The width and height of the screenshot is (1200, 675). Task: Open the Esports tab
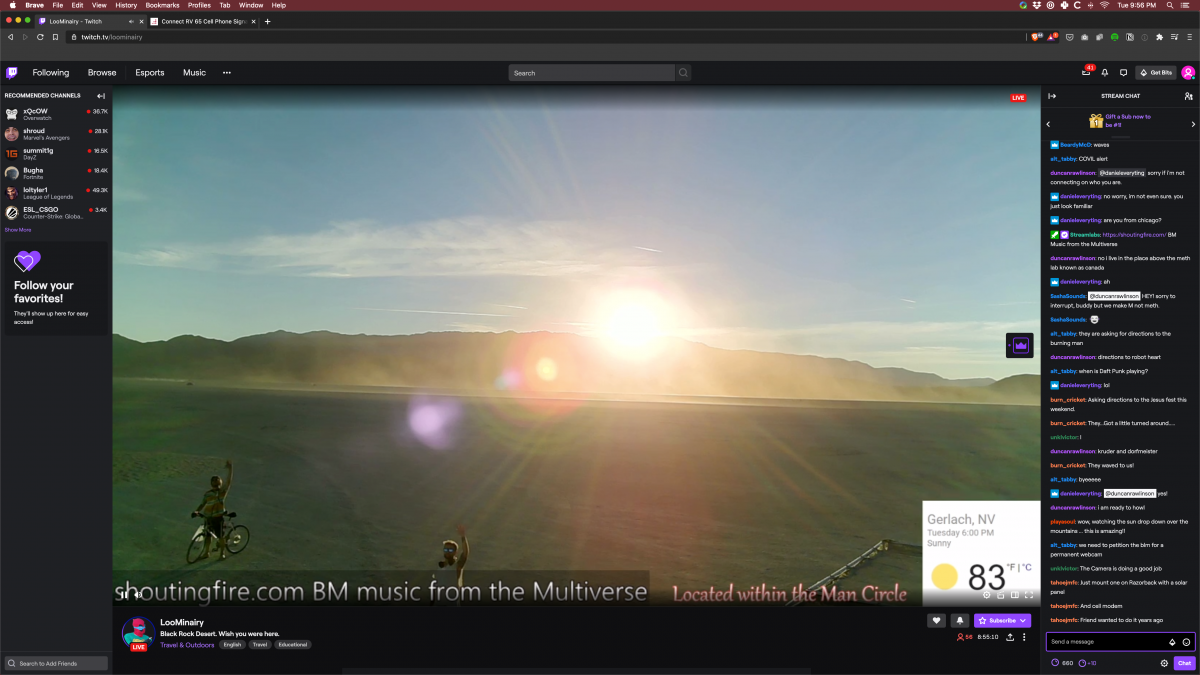tap(150, 72)
